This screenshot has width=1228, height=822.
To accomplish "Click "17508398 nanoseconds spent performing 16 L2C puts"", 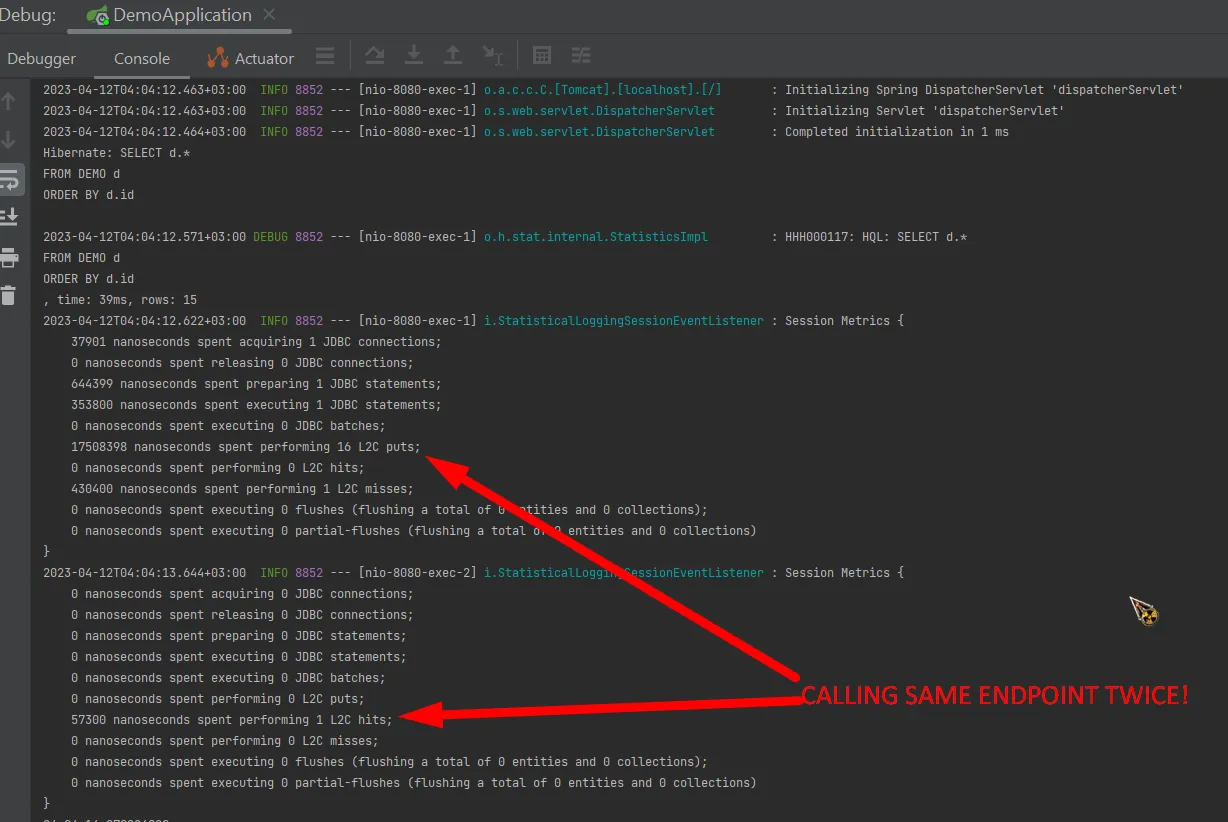I will (x=246, y=447).
